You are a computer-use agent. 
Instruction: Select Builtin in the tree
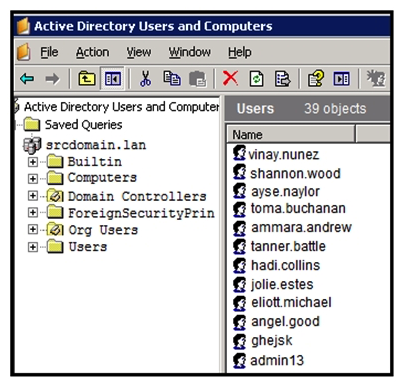click(95, 162)
